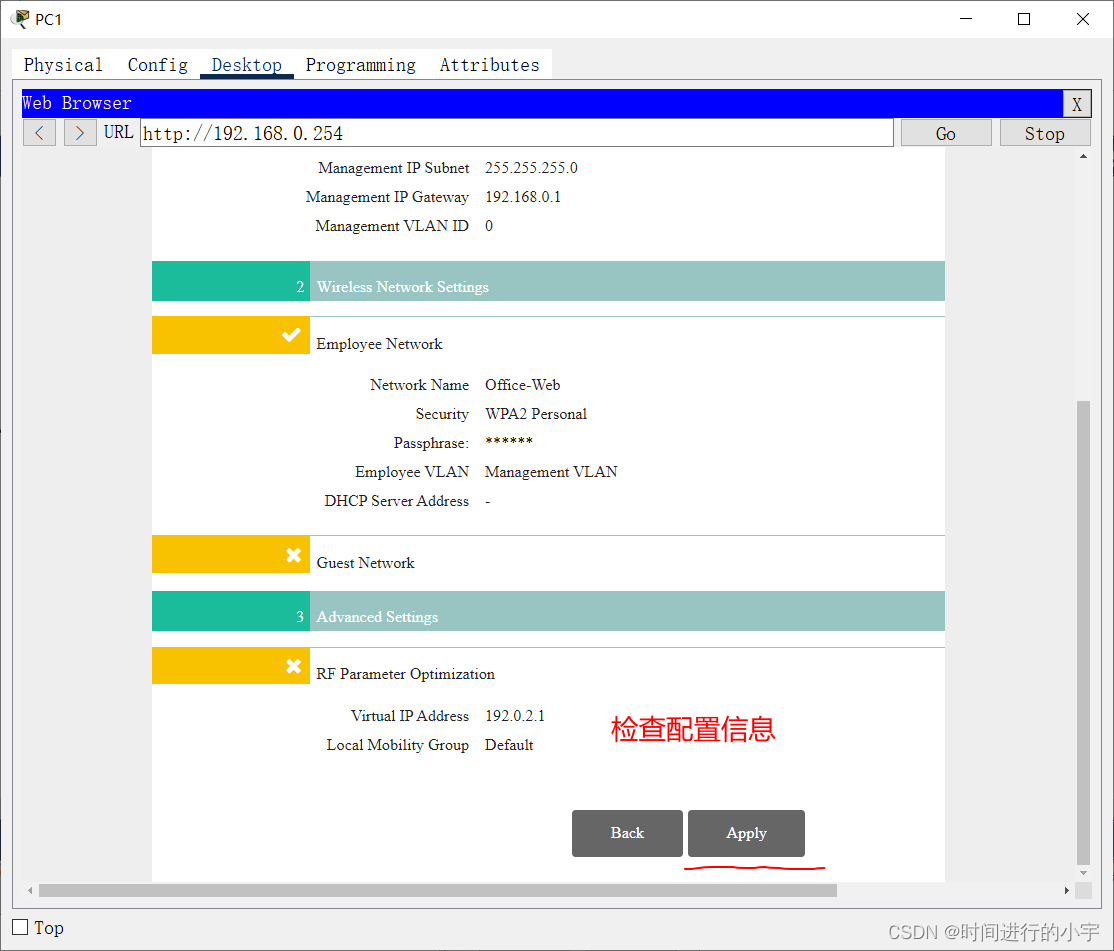The width and height of the screenshot is (1114, 951).
Task: Click the Management IP Gateway label
Action: (387, 197)
